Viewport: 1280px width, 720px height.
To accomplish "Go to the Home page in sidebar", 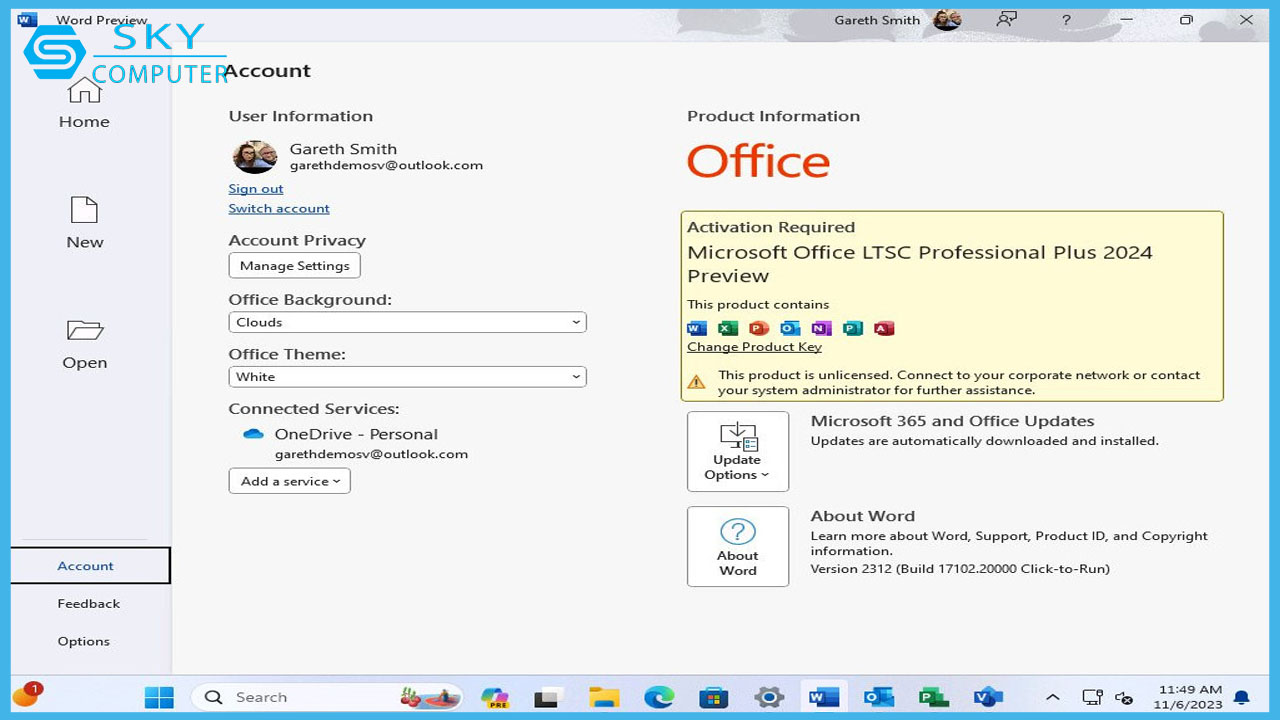I will [x=84, y=104].
